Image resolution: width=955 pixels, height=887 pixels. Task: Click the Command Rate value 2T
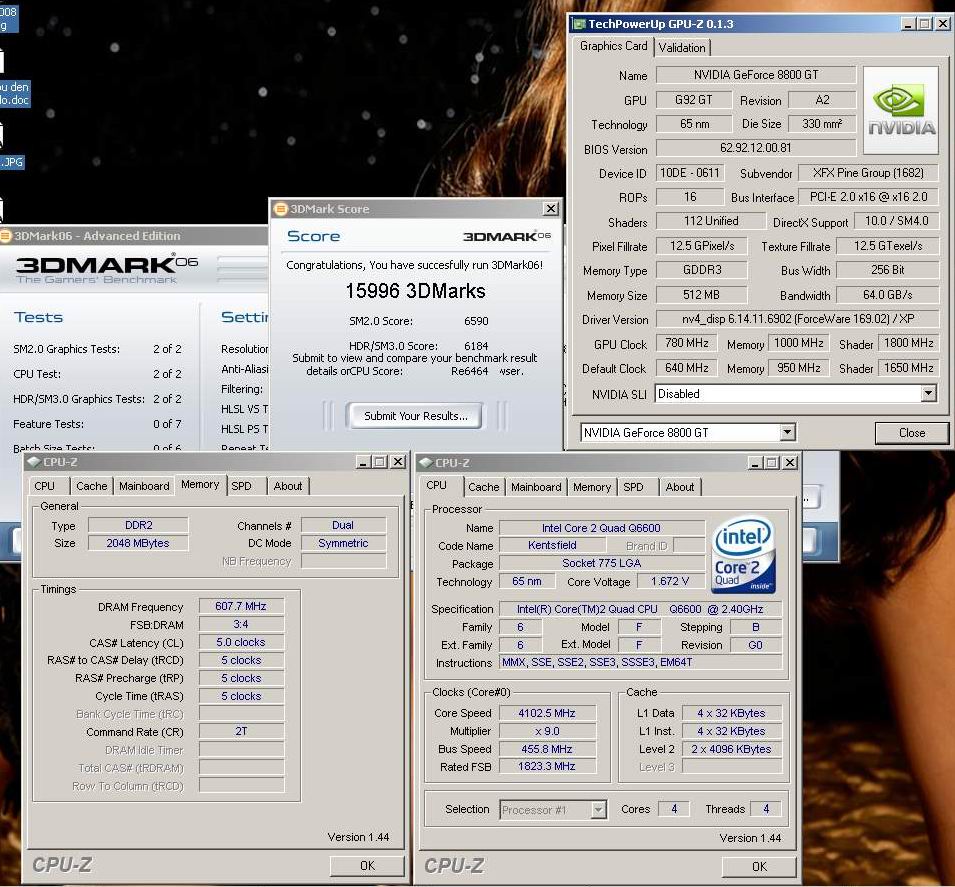pyautogui.click(x=241, y=732)
